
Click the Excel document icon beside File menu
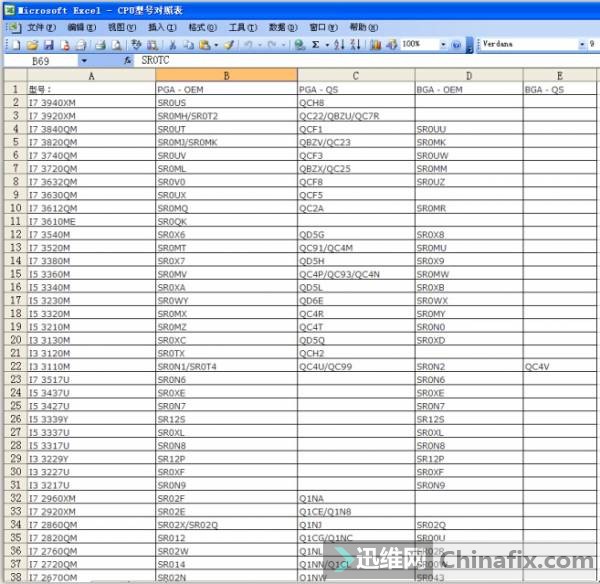[x=14, y=28]
